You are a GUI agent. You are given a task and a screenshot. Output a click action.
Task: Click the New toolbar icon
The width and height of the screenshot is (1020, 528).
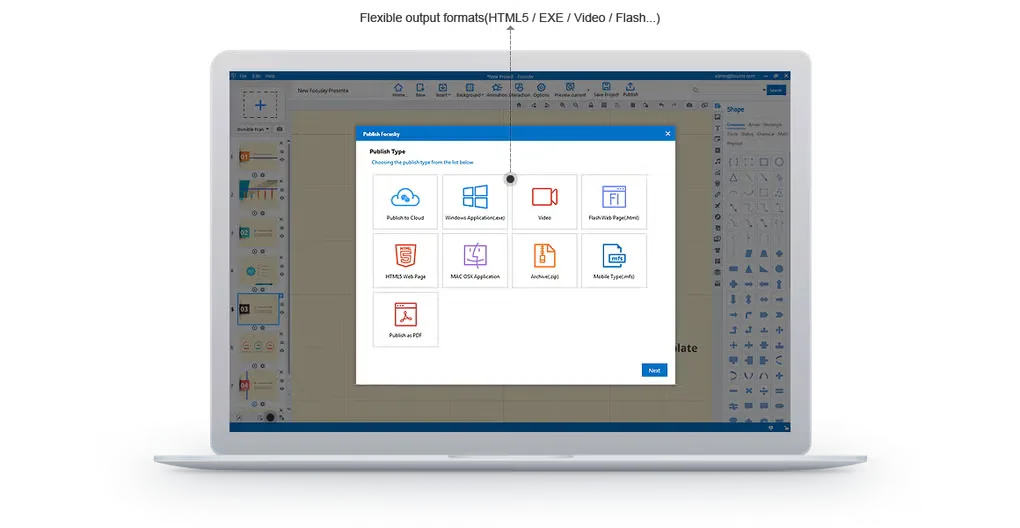(420, 90)
